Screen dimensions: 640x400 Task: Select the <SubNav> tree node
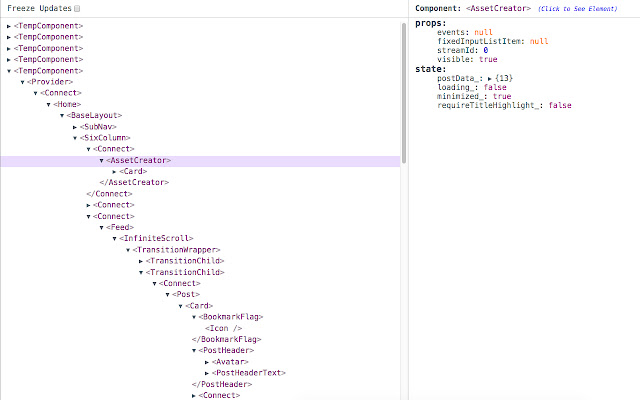pos(98,127)
